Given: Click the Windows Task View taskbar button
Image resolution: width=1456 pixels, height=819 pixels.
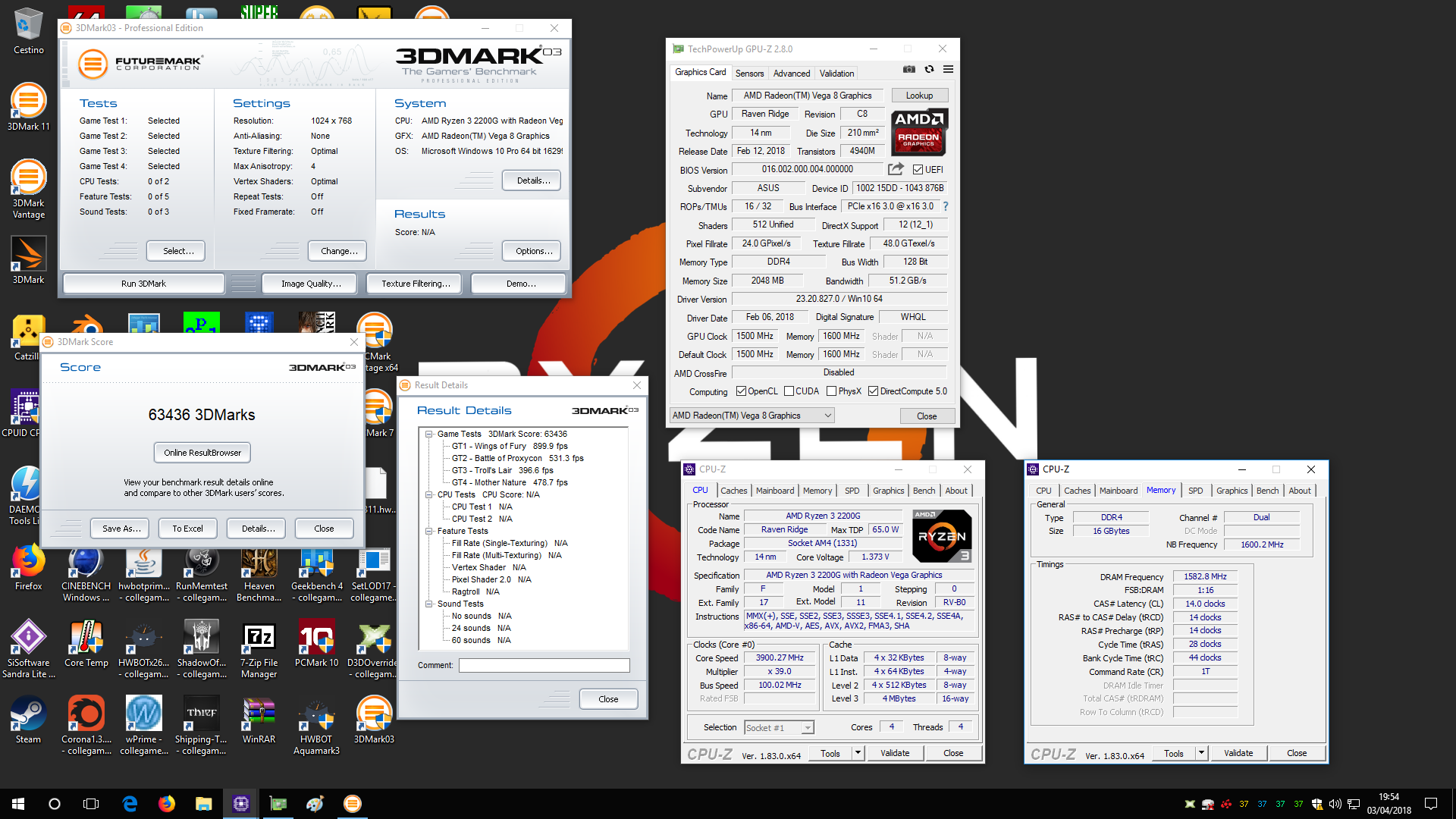Looking at the screenshot, I should 91,804.
